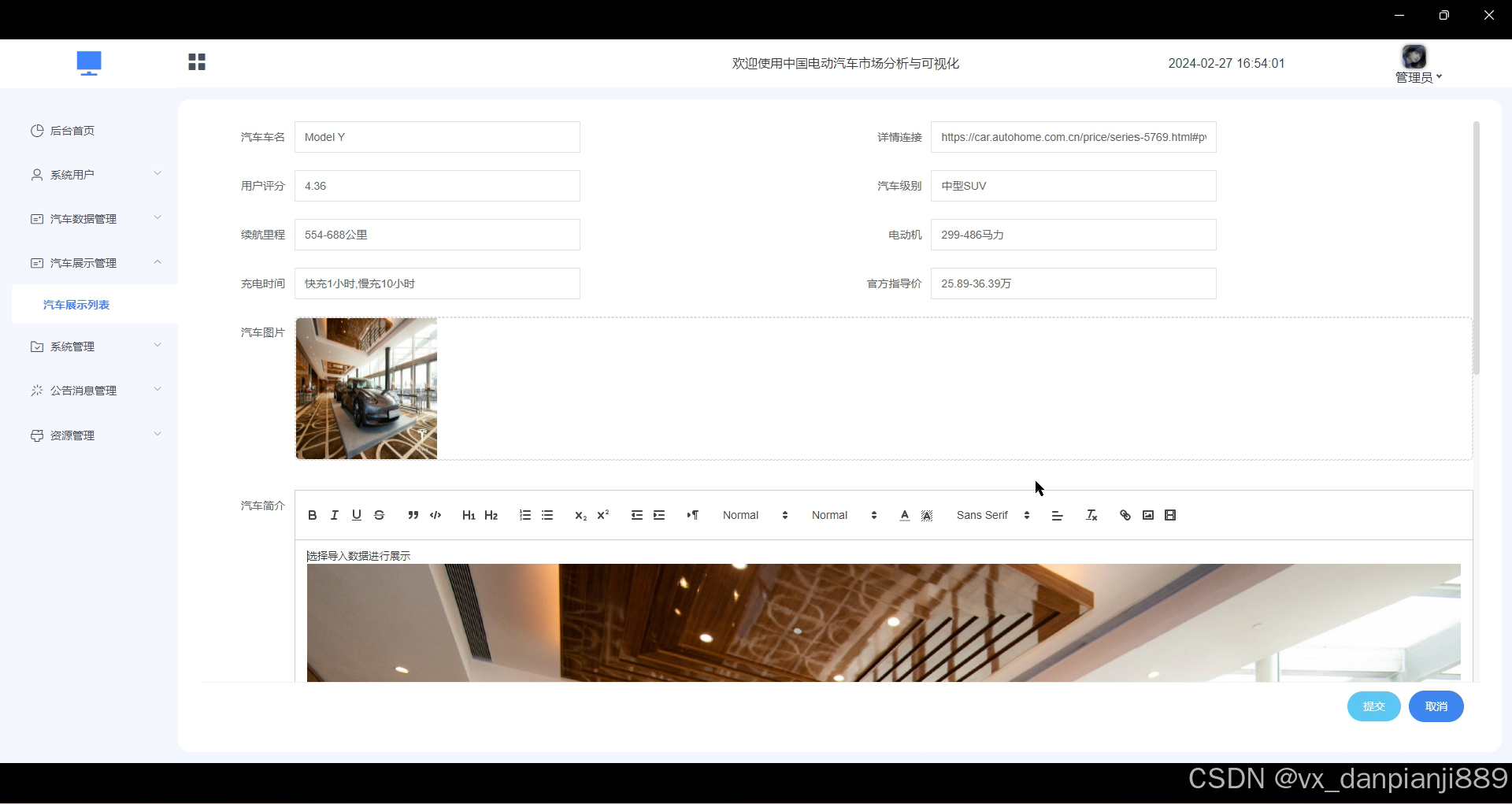Click the four-square grid menu icon
The width and height of the screenshot is (1512, 804).
[197, 62]
